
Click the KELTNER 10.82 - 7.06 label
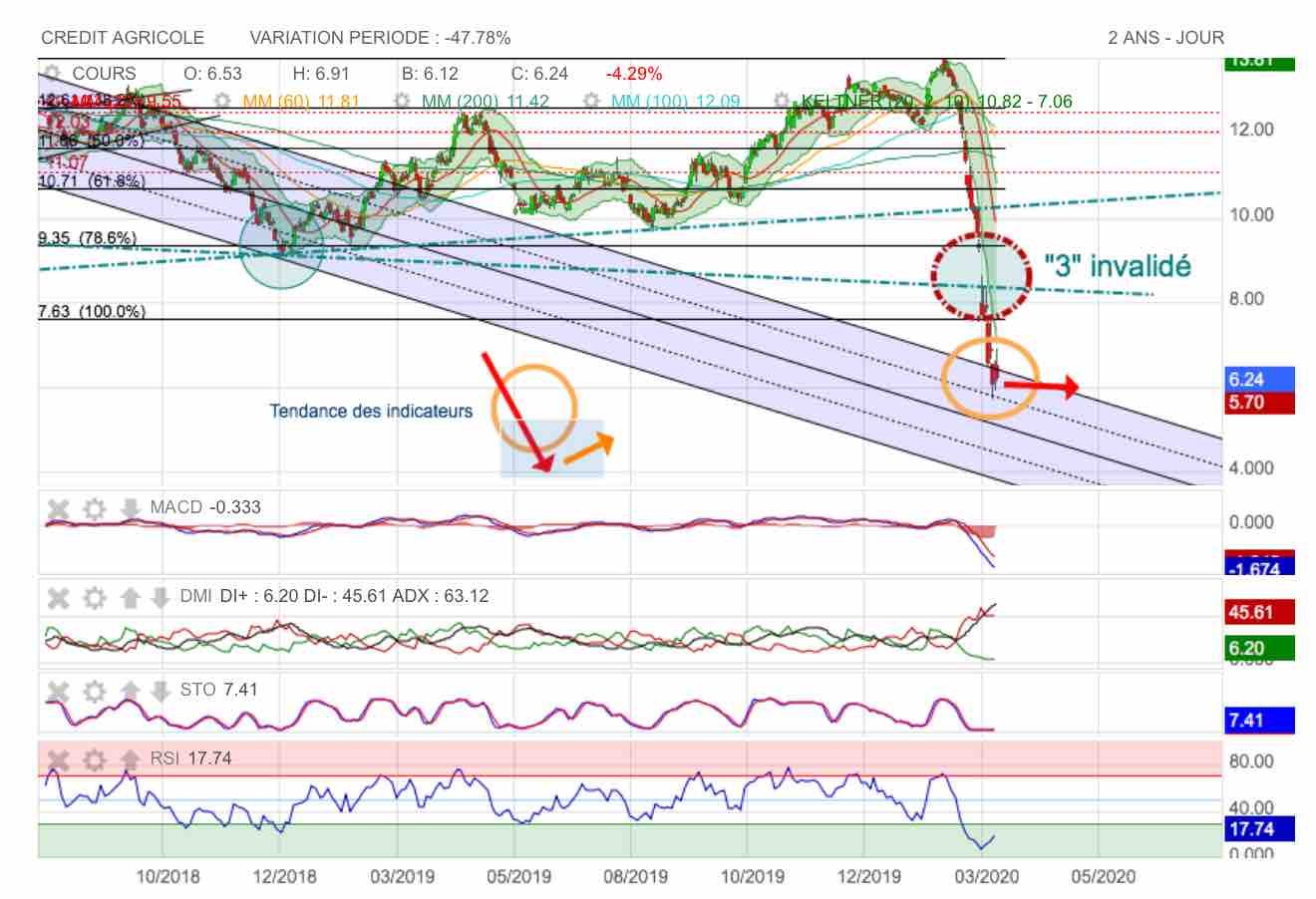click(937, 102)
